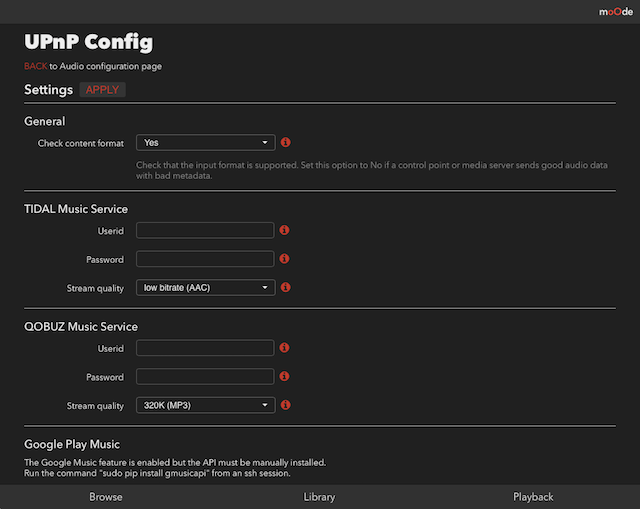Click info icon next to Check content format
640x509 pixels.
pyautogui.click(x=286, y=142)
